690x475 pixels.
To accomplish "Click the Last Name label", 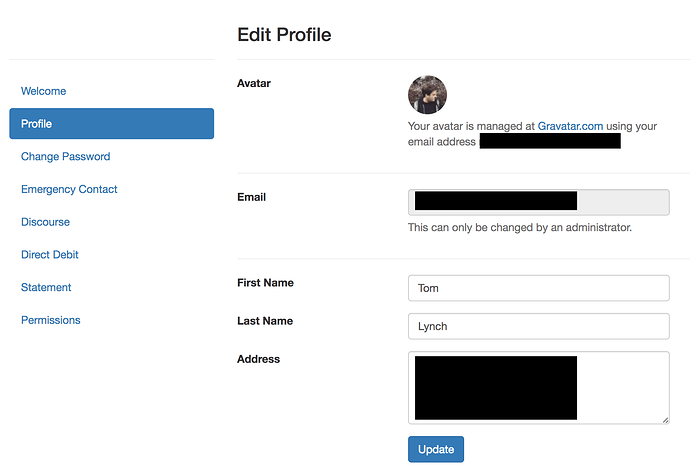I will pyautogui.click(x=265, y=321).
